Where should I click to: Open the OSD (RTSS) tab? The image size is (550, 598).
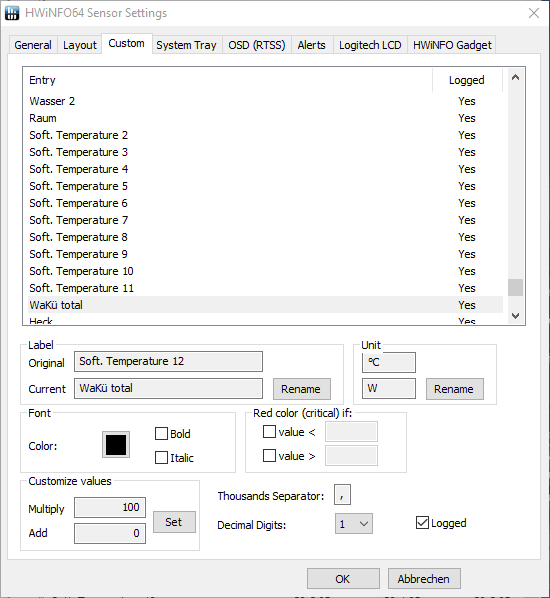pyautogui.click(x=257, y=45)
